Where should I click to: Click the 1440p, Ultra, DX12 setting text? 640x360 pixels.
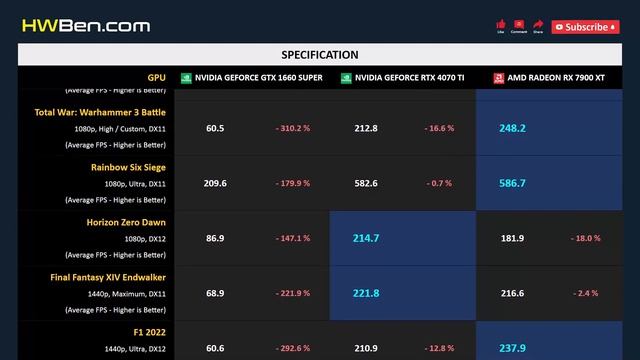pyautogui.click(x=135, y=349)
